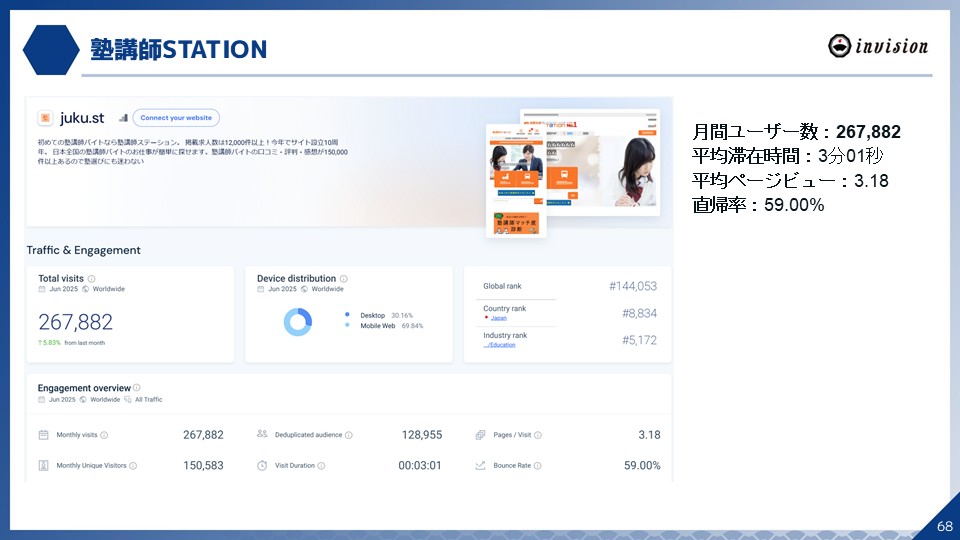The width and height of the screenshot is (960, 540).
Task: Click the info icon next to Bounce Rate
Action: (x=538, y=466)
